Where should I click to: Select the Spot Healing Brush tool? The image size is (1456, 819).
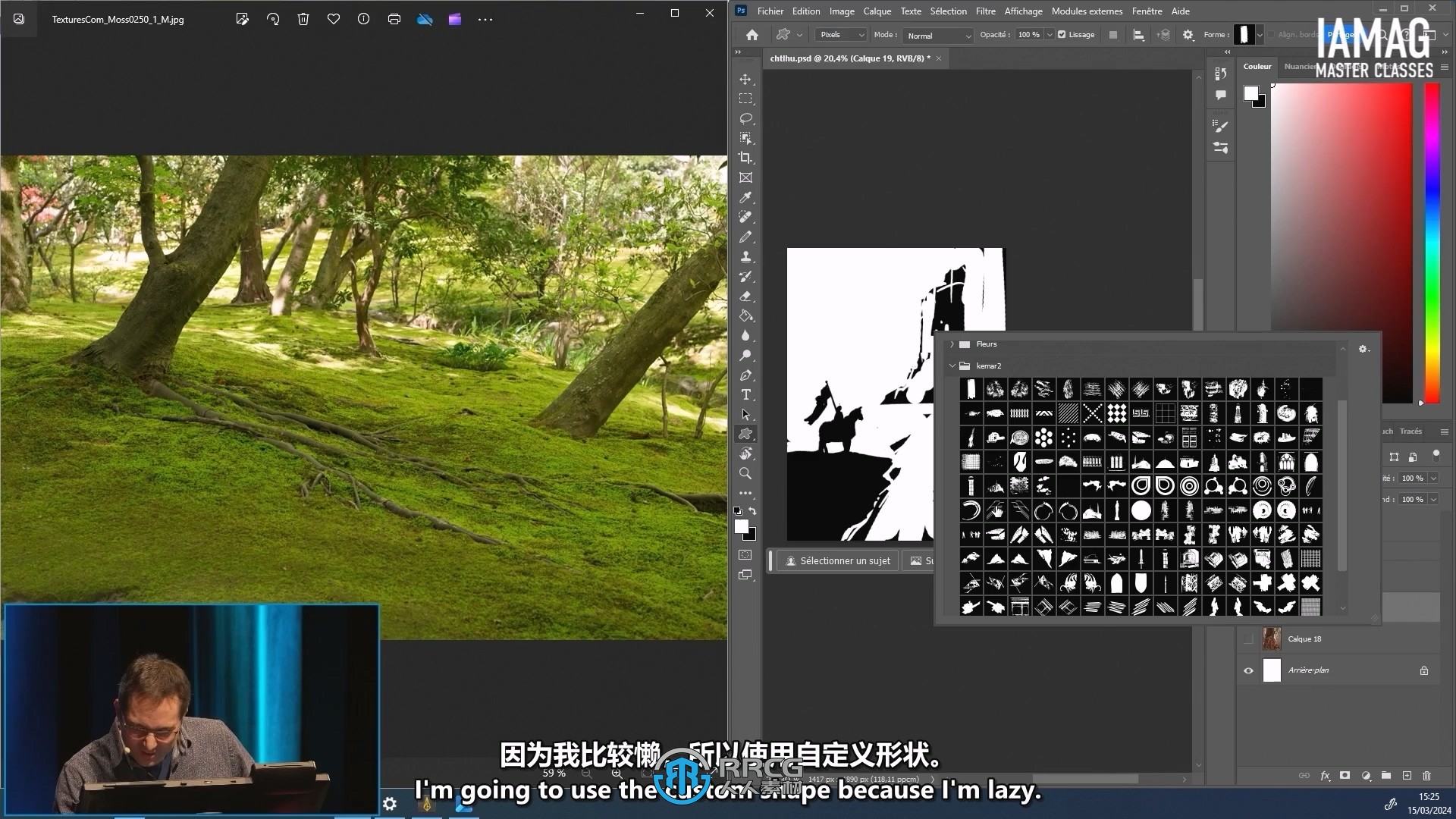(x=745, y=217)
